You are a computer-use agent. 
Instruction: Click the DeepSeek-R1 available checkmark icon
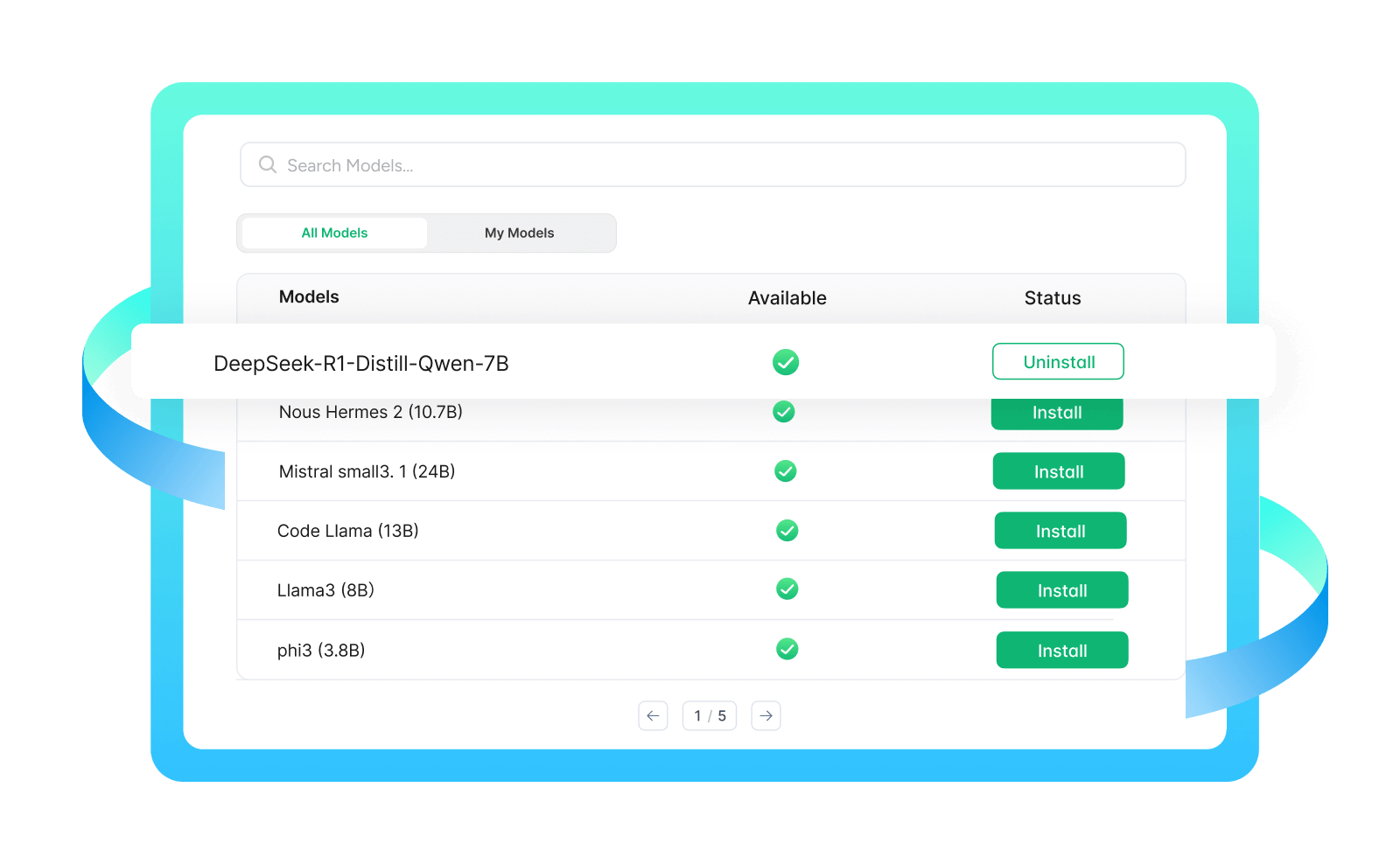(x=786, y=362)
